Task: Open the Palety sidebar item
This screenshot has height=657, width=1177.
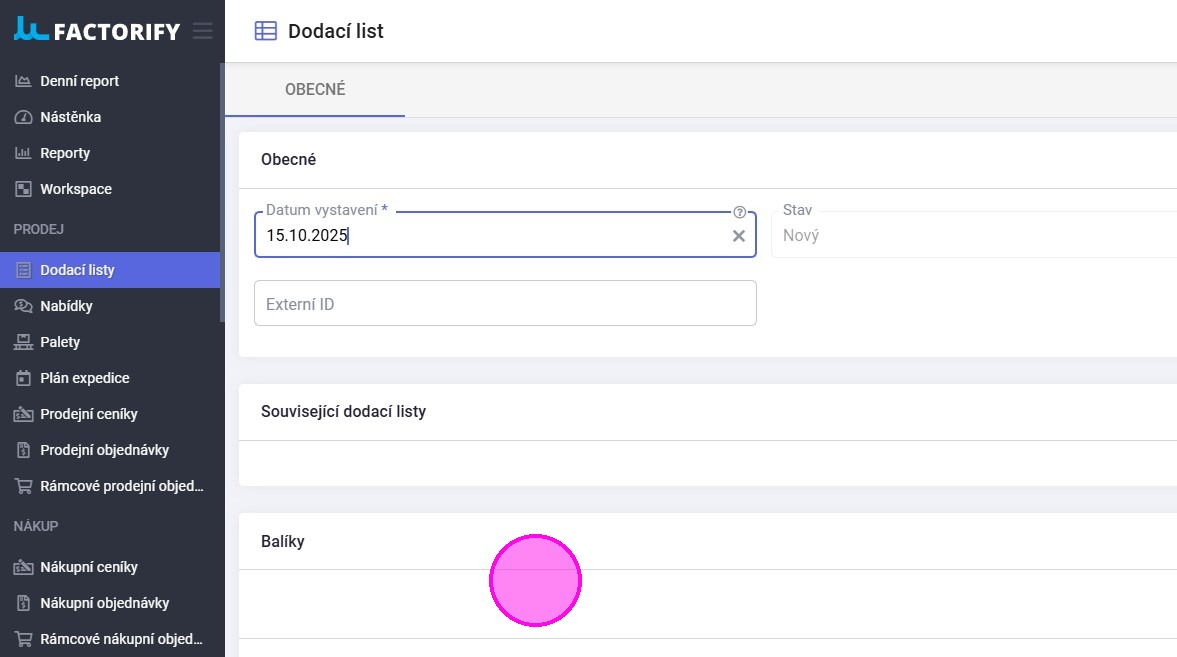Action: 60,342
